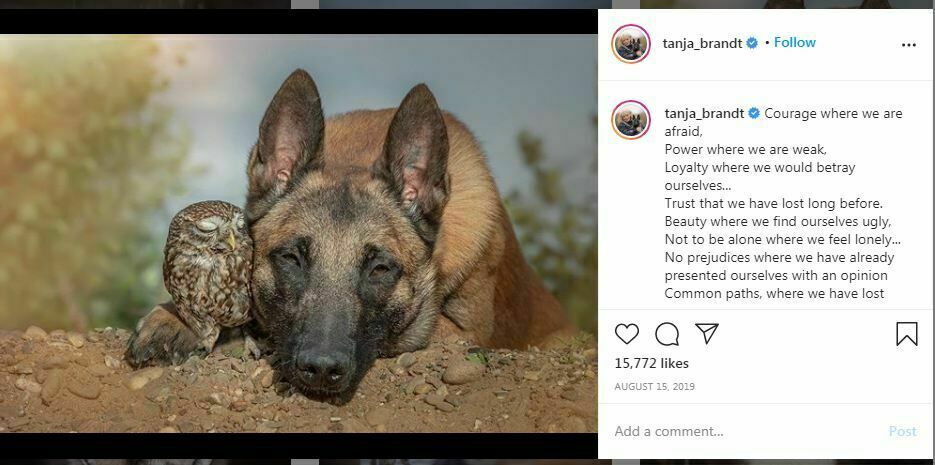Image resolution: width=935 pixels, height=465 pixels.
Task: Open the profile picture in the post header
Action: click(631, 44)
